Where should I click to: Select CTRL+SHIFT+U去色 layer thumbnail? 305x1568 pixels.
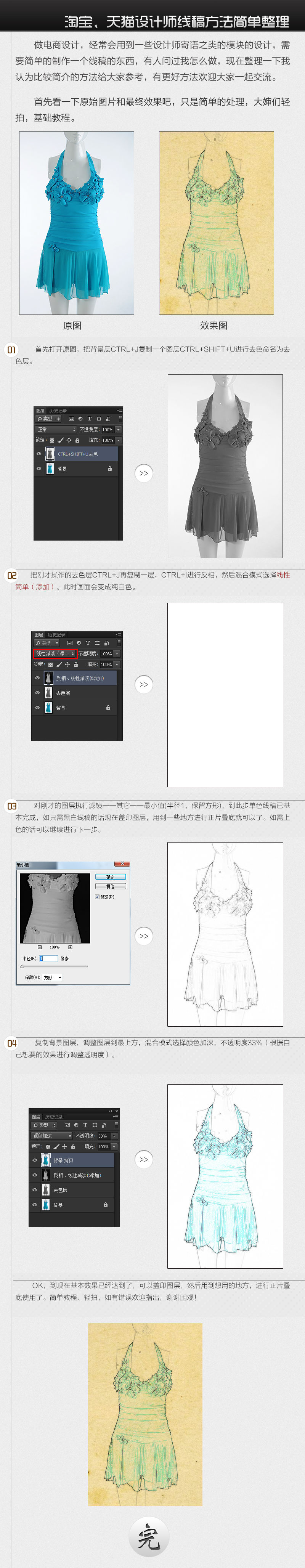pos(50,454)
